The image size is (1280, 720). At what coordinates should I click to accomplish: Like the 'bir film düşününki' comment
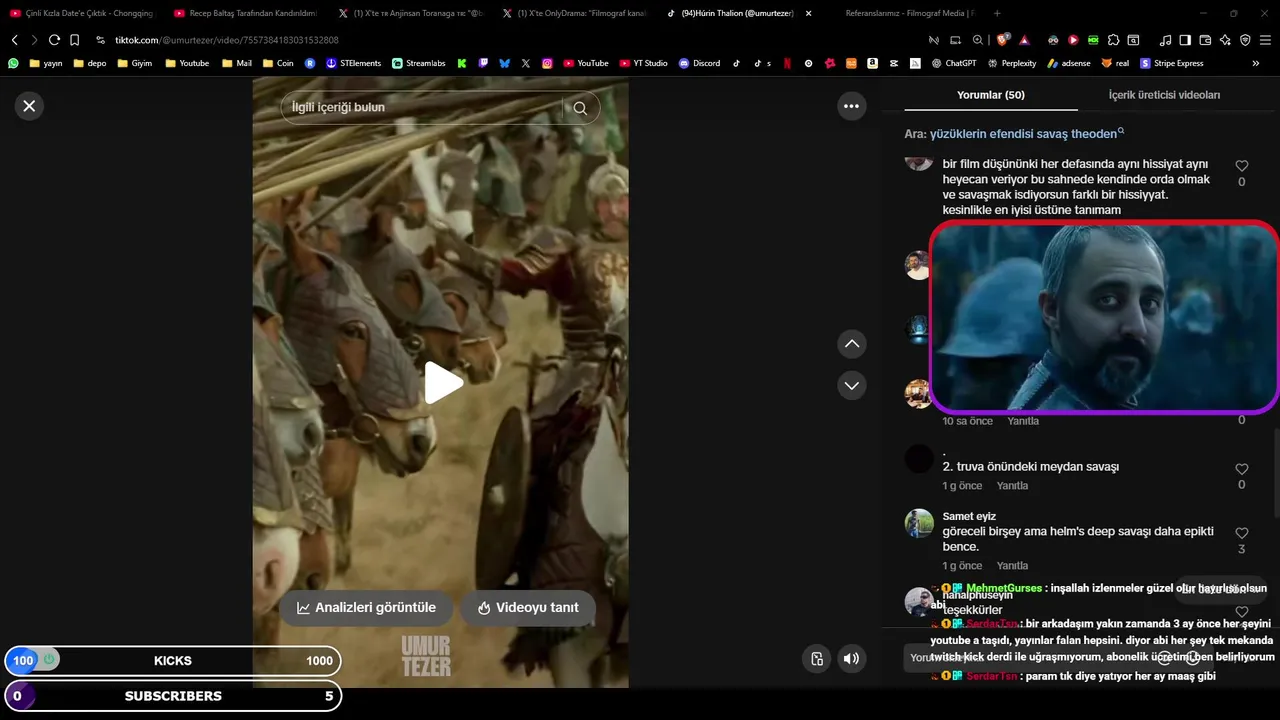pos(1241,166)
